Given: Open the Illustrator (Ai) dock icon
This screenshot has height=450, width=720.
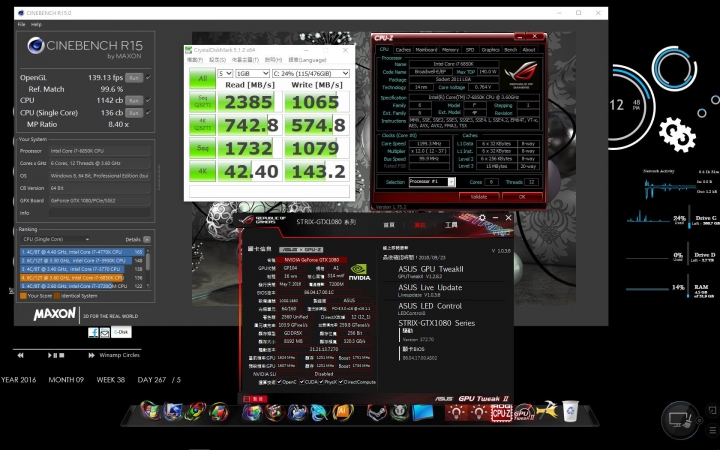Looking at the screenshot, I should [x=343, y=411].
